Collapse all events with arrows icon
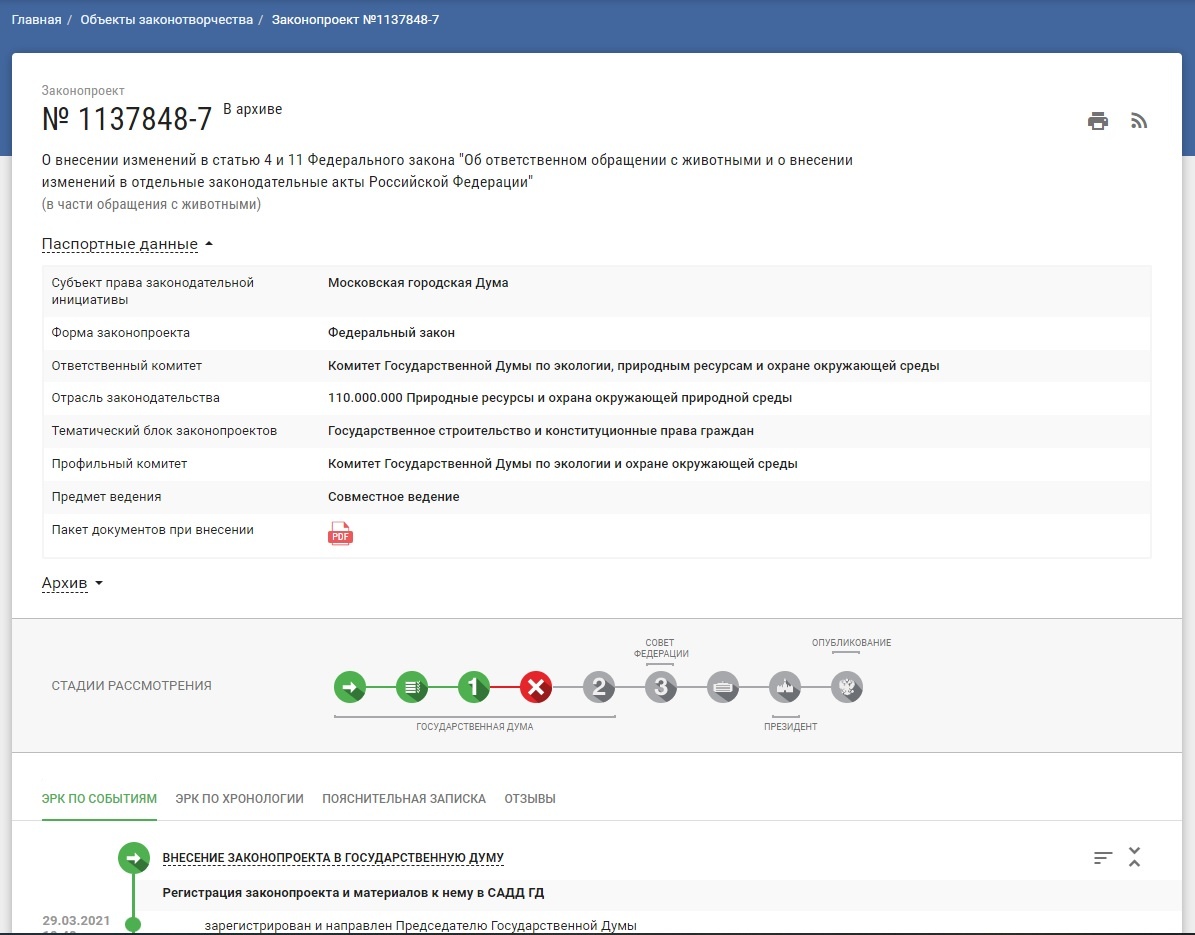The image size is (1195, 935). click(x=1135, y=857)
